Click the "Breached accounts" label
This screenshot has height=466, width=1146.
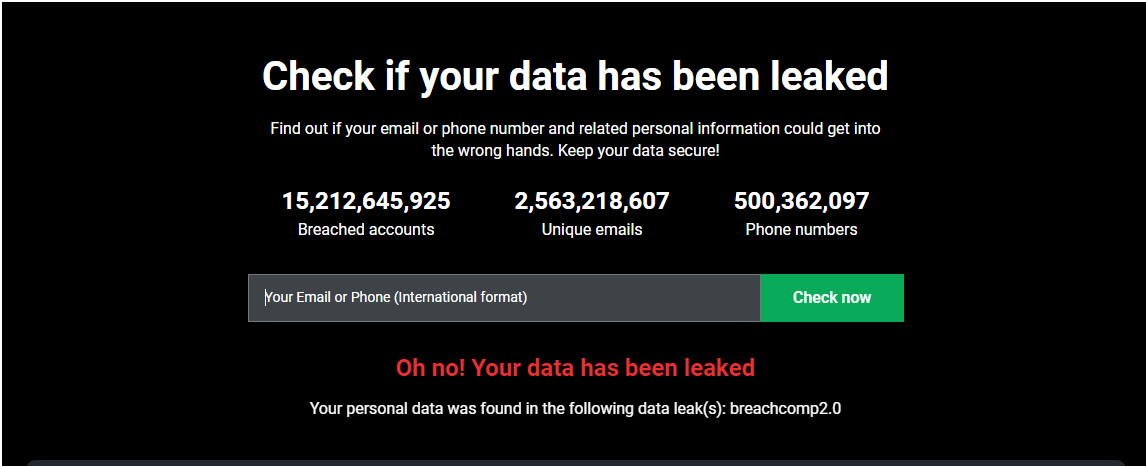click(366, 229)
